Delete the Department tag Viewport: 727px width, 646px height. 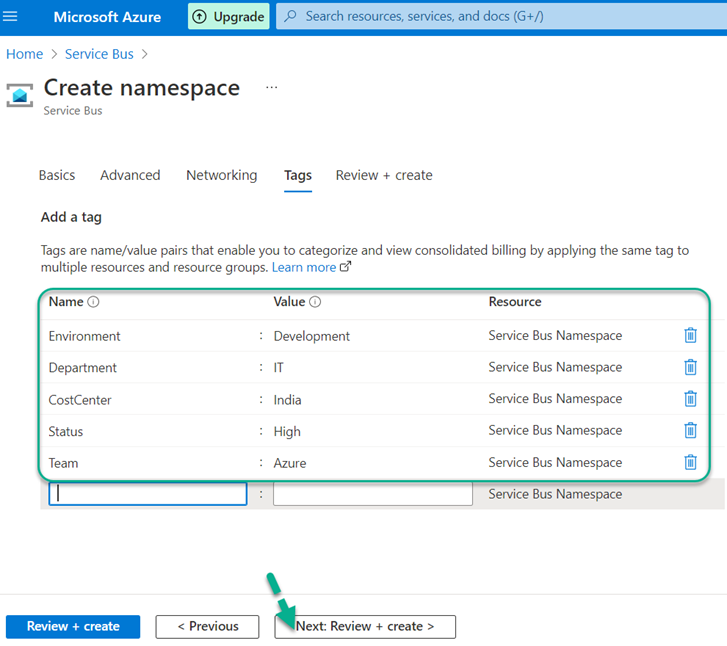coord(690,367)
